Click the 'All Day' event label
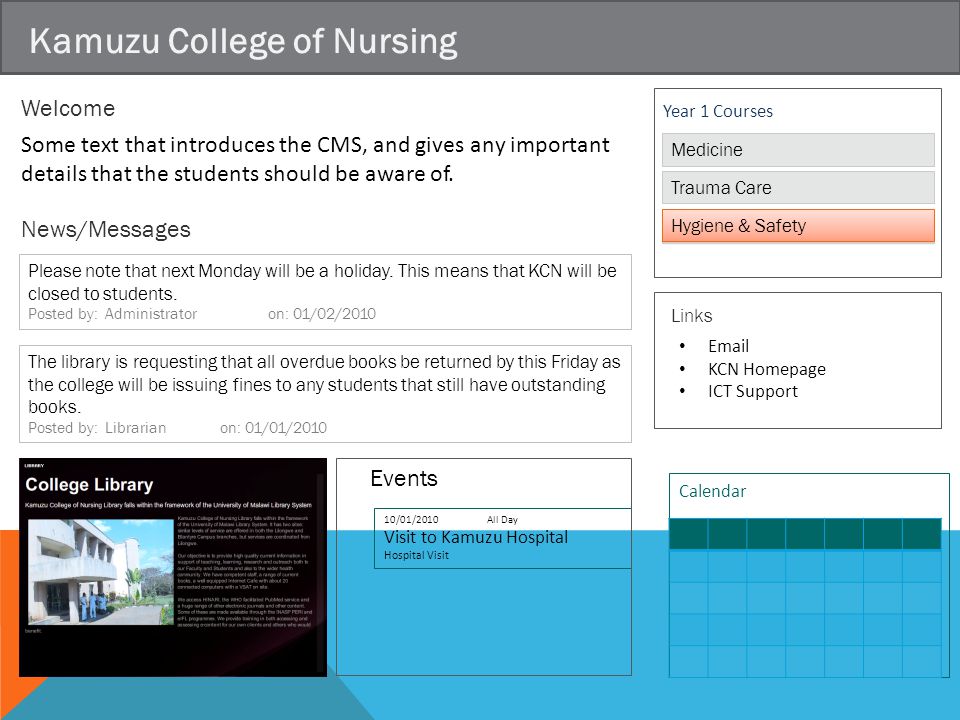 click(x=502, y=519)
